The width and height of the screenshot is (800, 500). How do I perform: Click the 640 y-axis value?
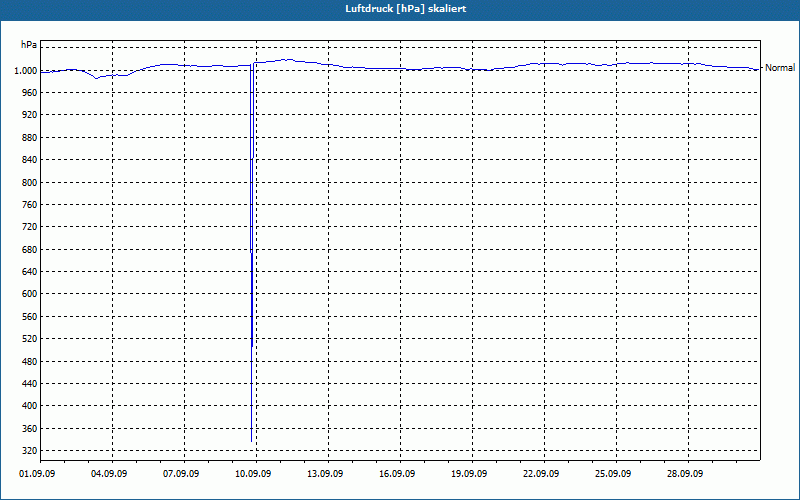(30, 272)
